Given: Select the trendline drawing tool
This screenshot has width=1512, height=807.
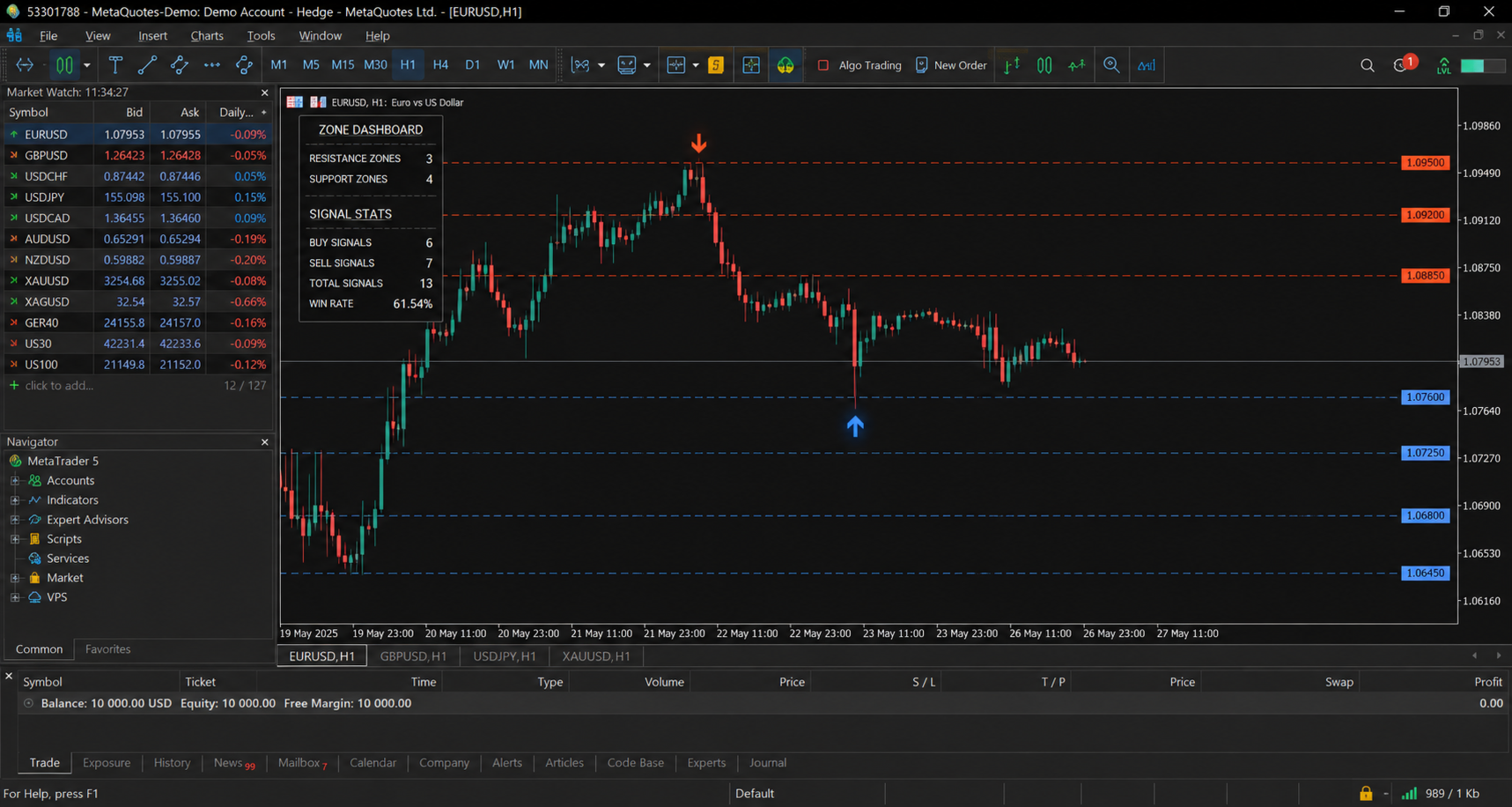Looking at the screenshot, I should click(x=147, y=65).
